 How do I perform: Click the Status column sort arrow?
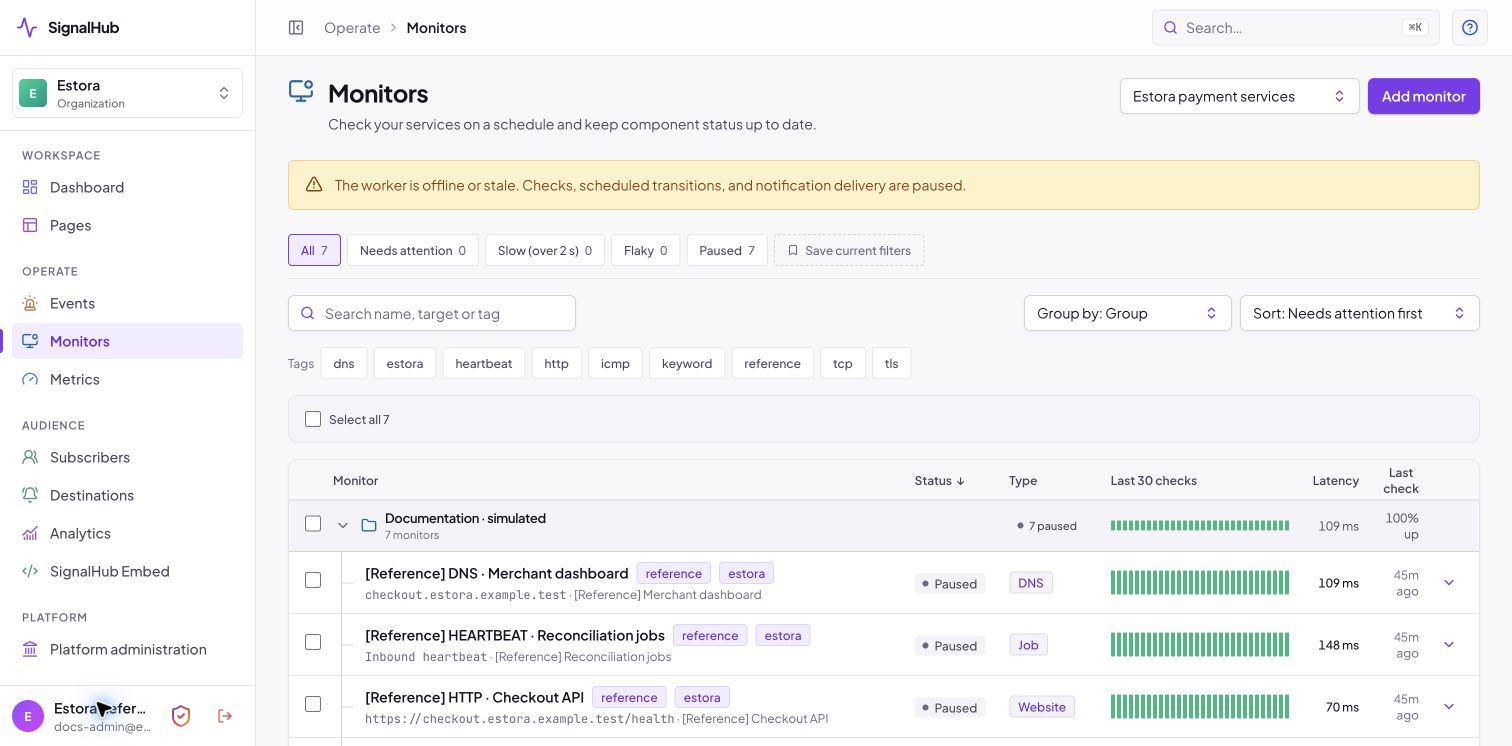961,481
